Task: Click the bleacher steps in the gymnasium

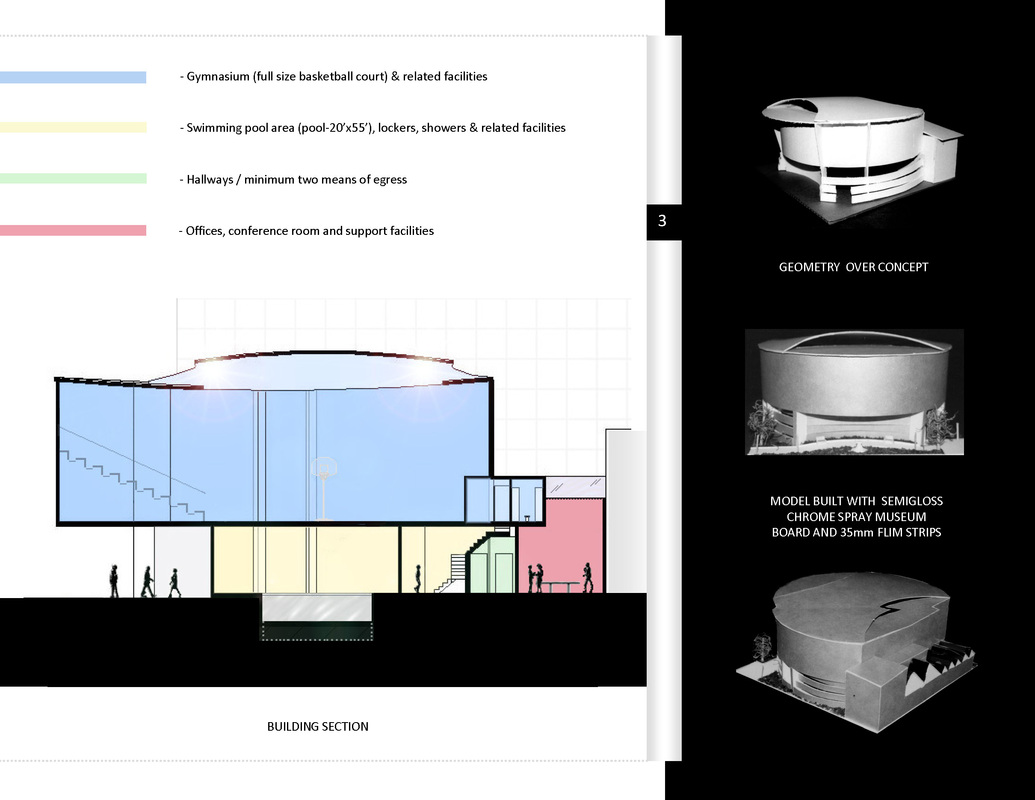Action: 132,484
